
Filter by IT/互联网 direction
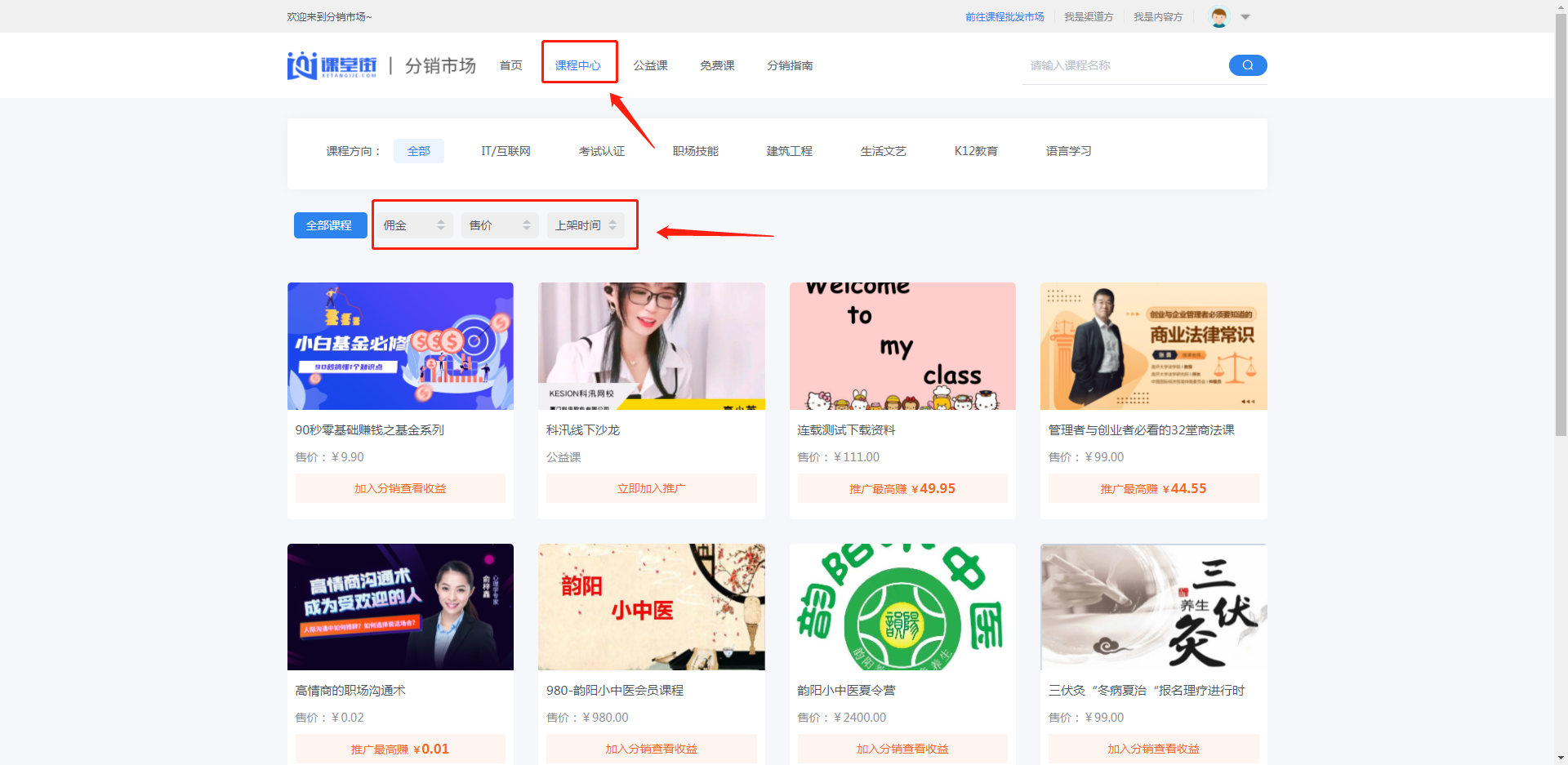point(506,151)
